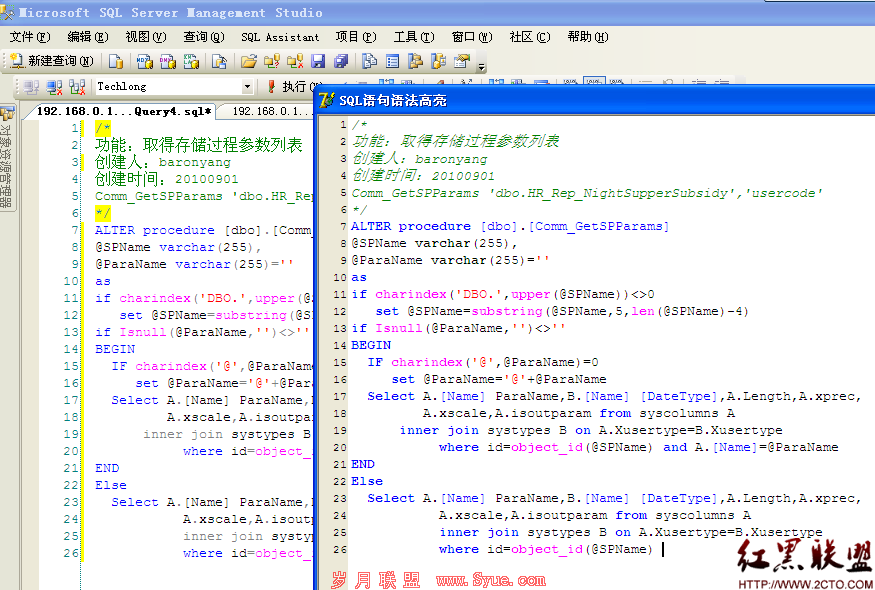Click 'END' on line 21 of highlight window
Viewport: 875px width, 590px height.
pyautogui.click(x=363, y=464)
